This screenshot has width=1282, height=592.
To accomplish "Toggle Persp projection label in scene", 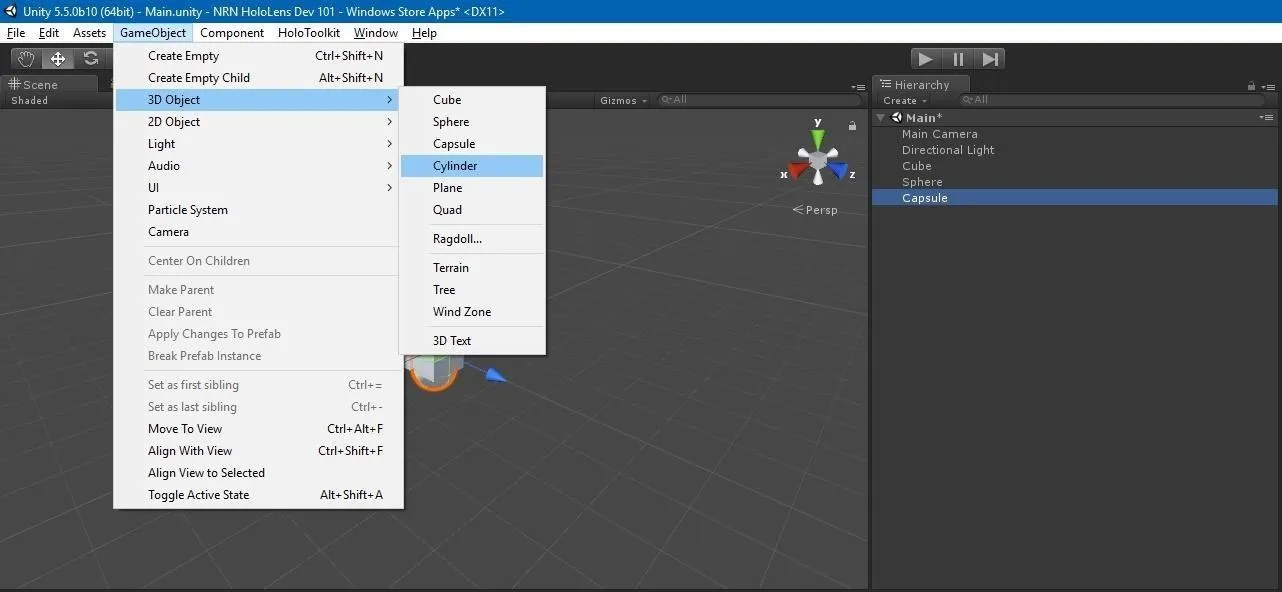I will coord(815,210).
